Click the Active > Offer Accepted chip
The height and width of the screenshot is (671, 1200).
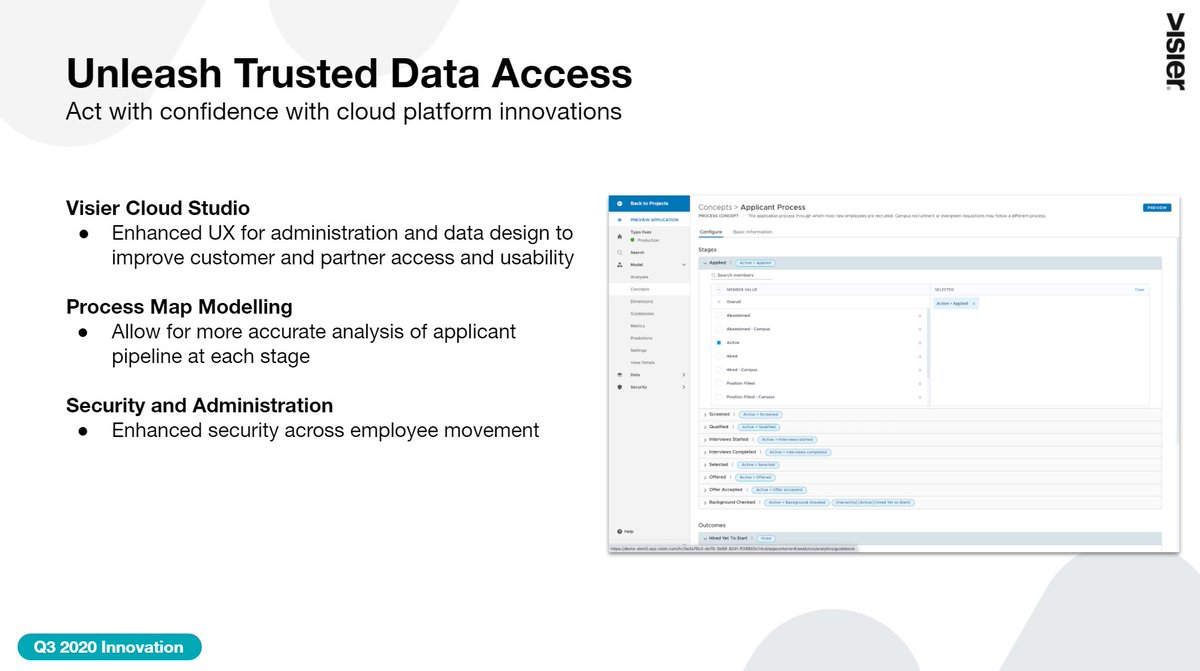[x=780, y=490]
